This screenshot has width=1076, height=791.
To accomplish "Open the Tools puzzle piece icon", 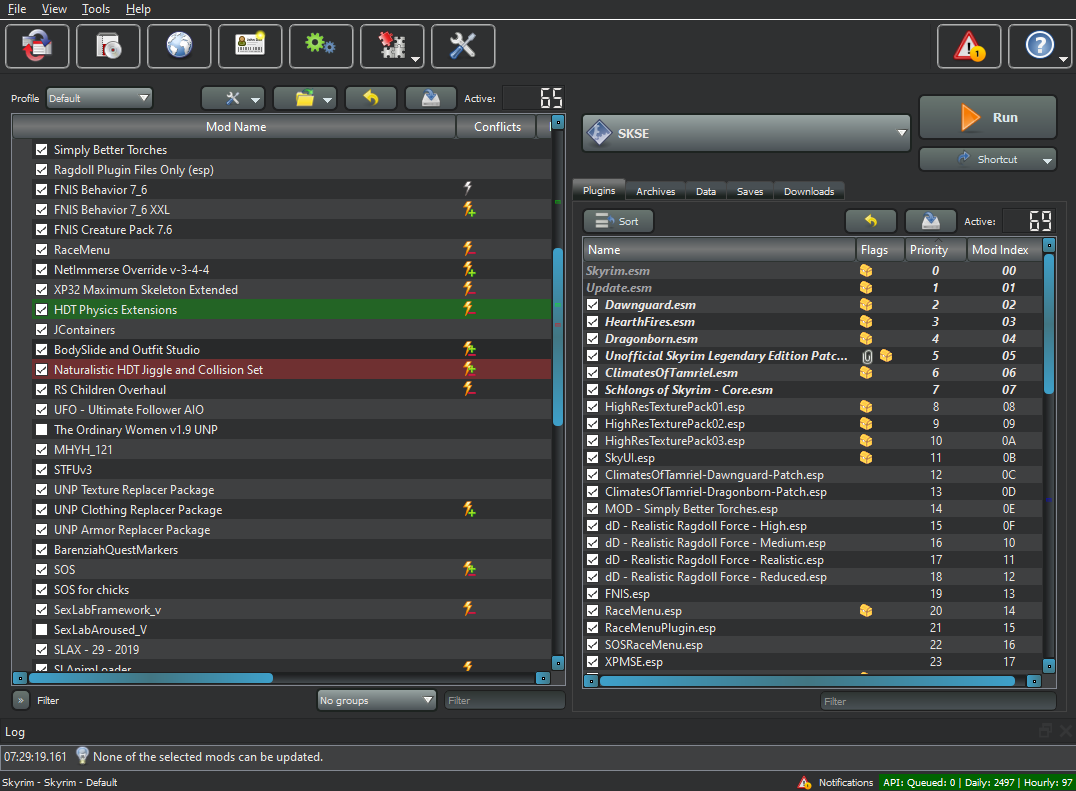I will tap(392, 46).
